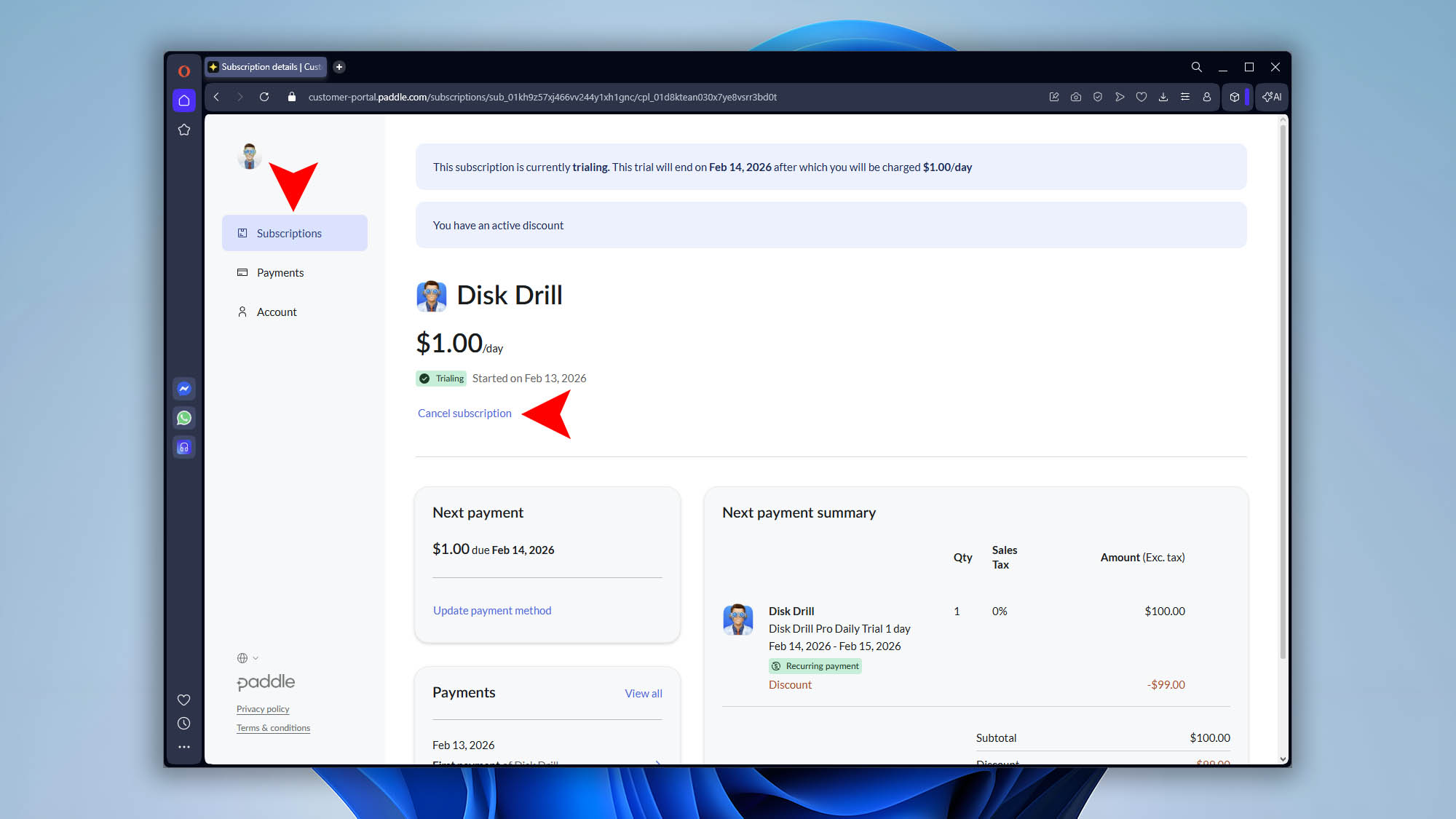Open downloads from toolbar icon
This screenshot has height=819, width=1456.
(x=1163, y=97)
